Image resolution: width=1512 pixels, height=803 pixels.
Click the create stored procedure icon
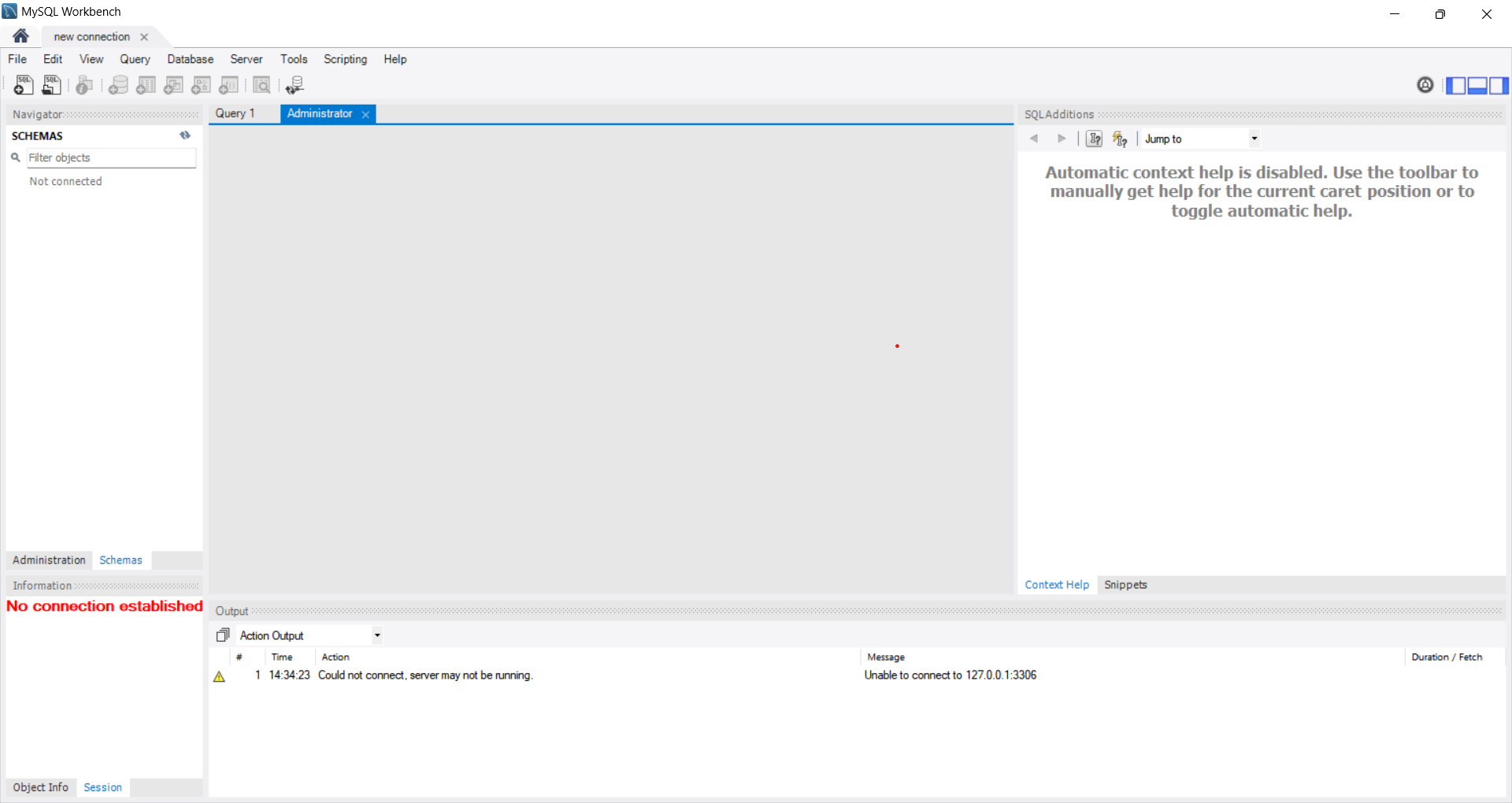pos(201,85)
